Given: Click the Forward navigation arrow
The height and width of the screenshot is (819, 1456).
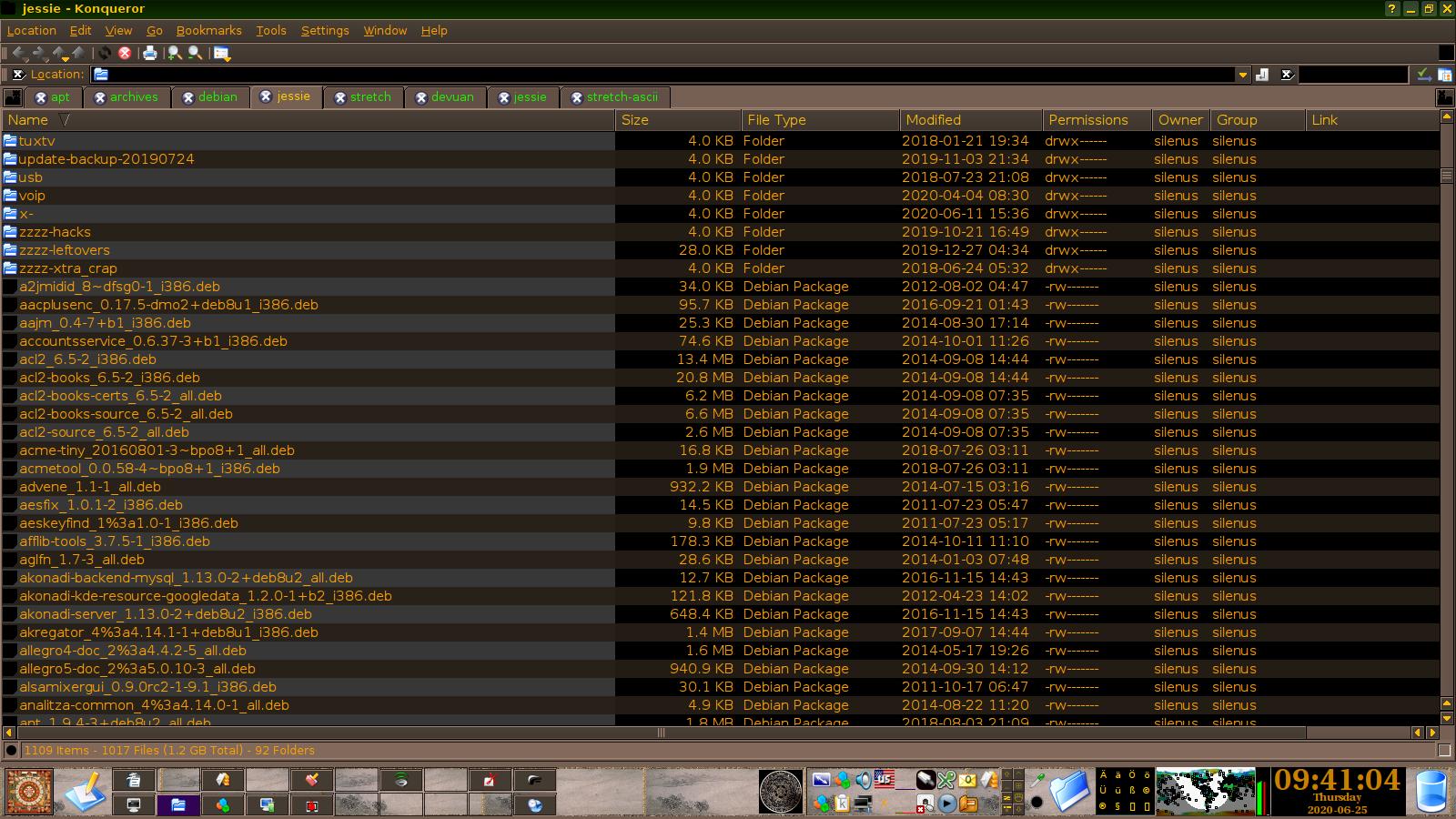Looking at the screenshot, I should (x=39, y=54).
